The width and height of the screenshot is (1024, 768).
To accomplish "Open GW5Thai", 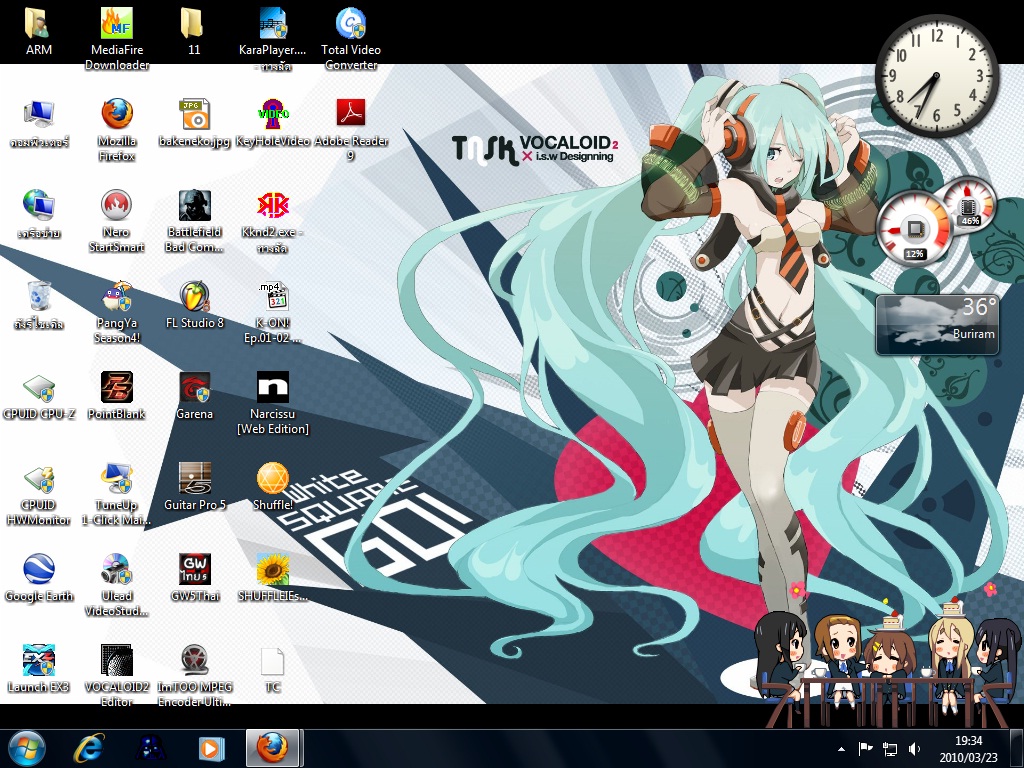I will pyautogui.click(x=194, y=578).
